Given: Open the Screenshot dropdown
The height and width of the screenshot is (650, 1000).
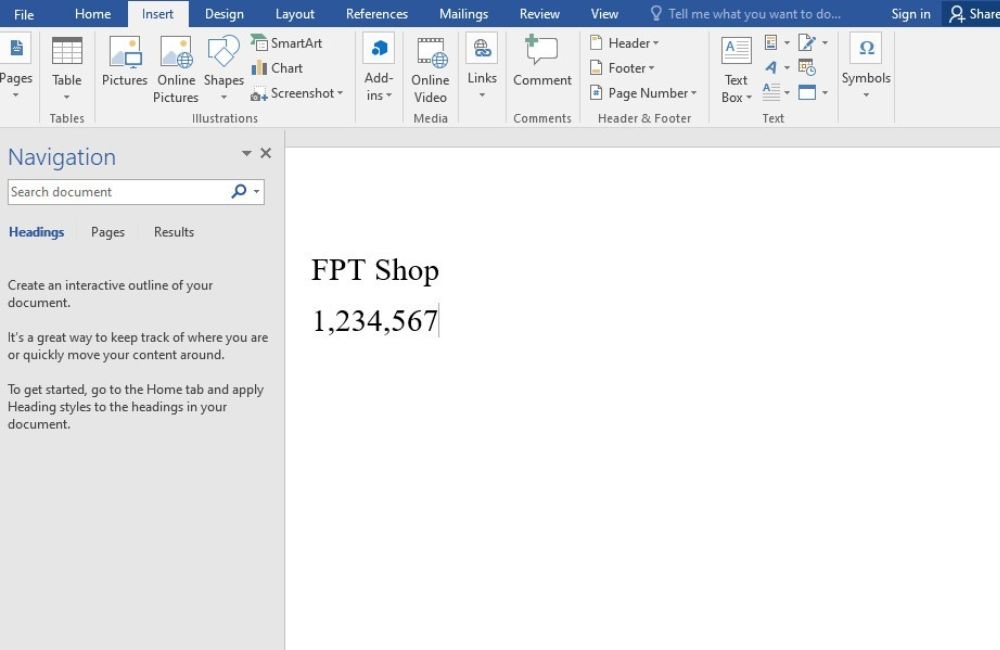Looking at the screenshot, I should (297, 93).
